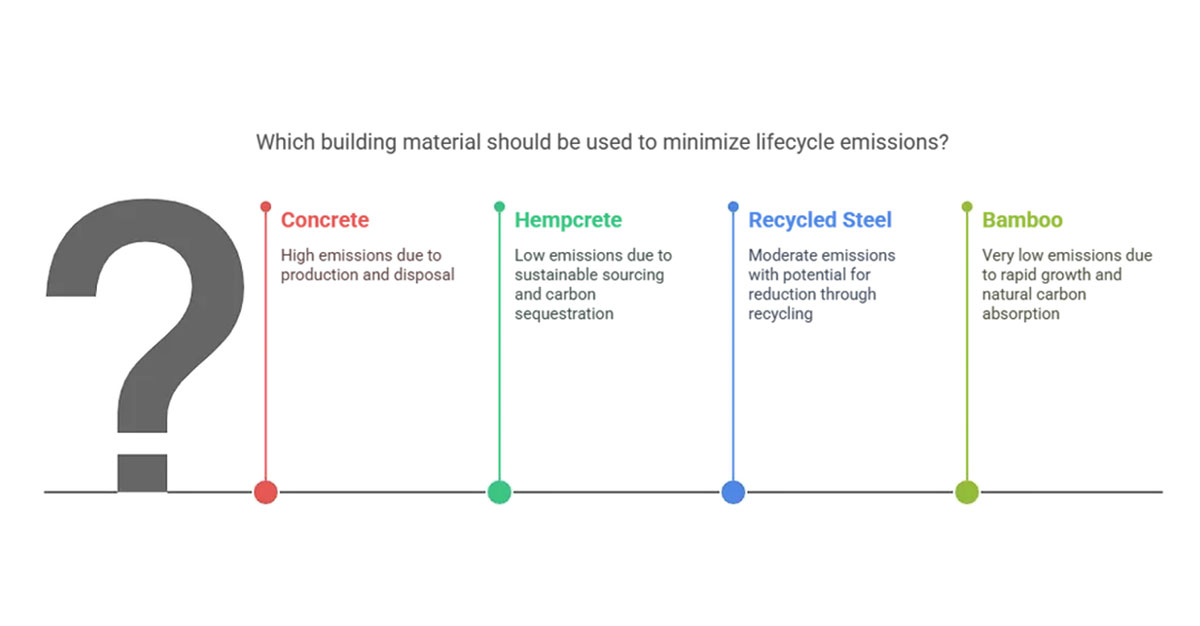
Task: Click the Bamboo 'Very low emissions due to rapid growth' description
Action: [x=1067, y=284]
